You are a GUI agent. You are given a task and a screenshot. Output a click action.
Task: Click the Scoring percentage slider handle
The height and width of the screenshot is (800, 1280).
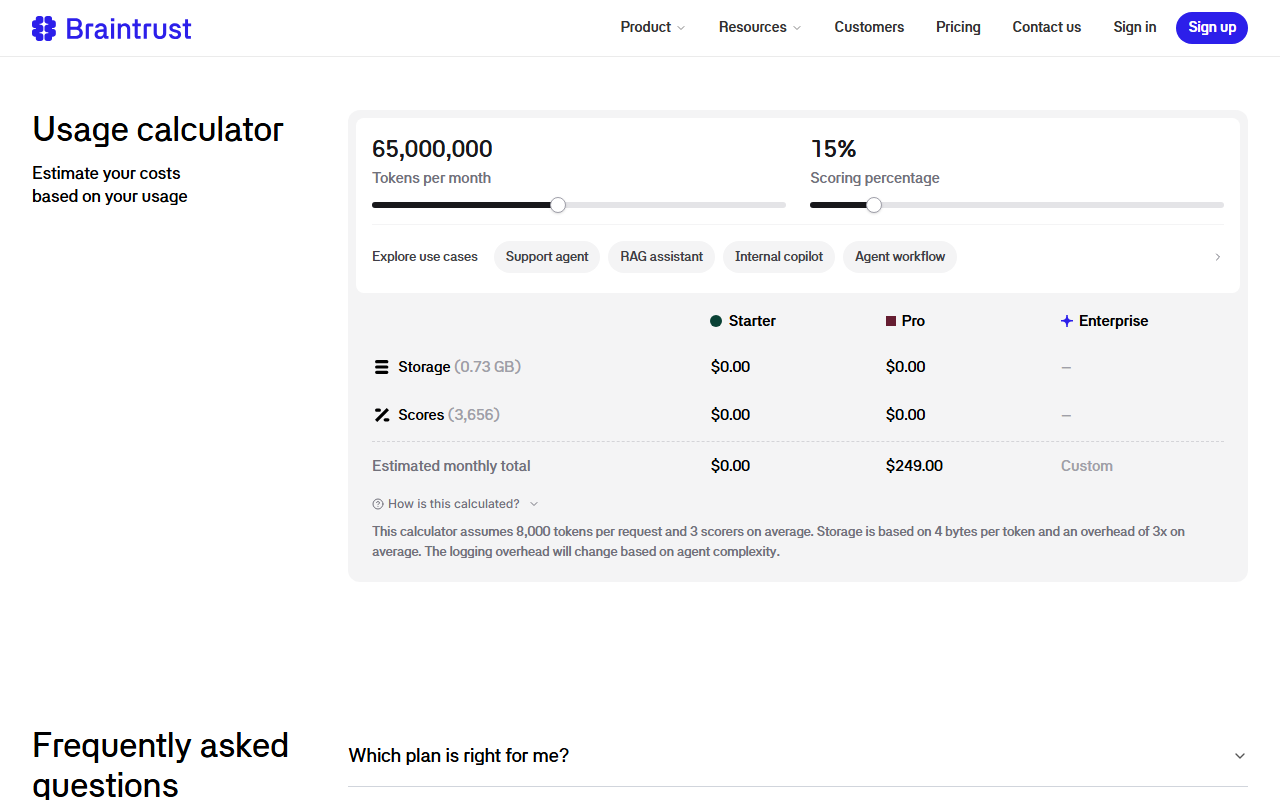874,205
